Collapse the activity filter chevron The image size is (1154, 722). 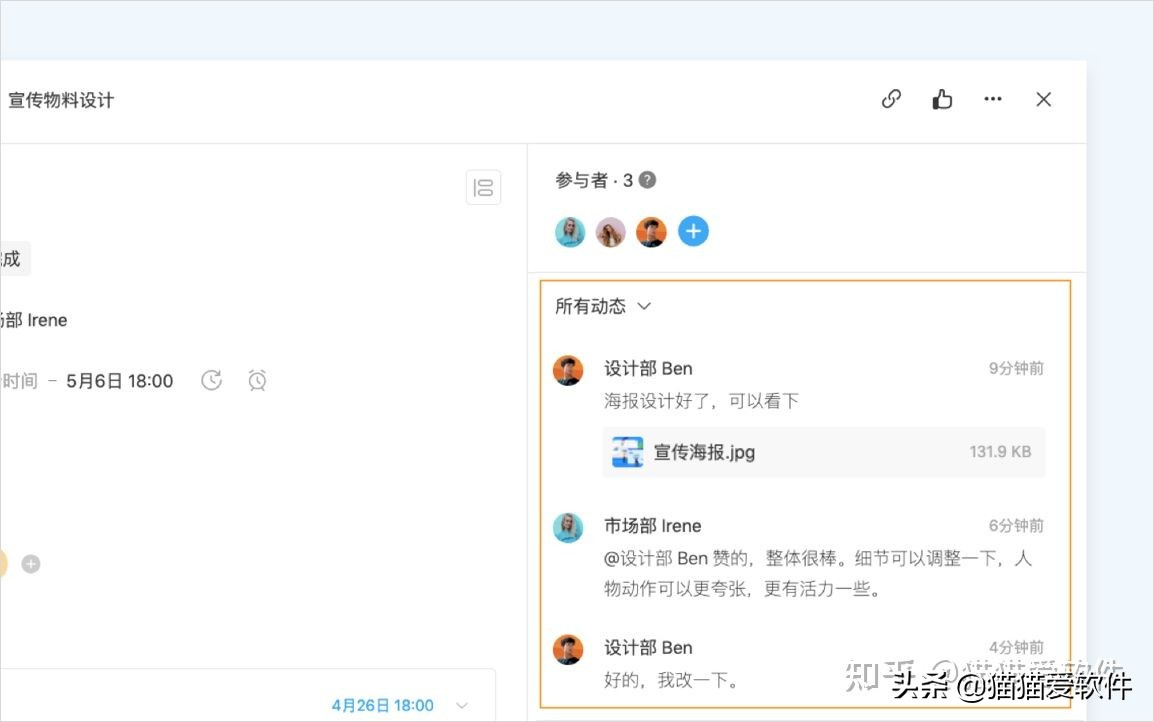click(643, 307)
